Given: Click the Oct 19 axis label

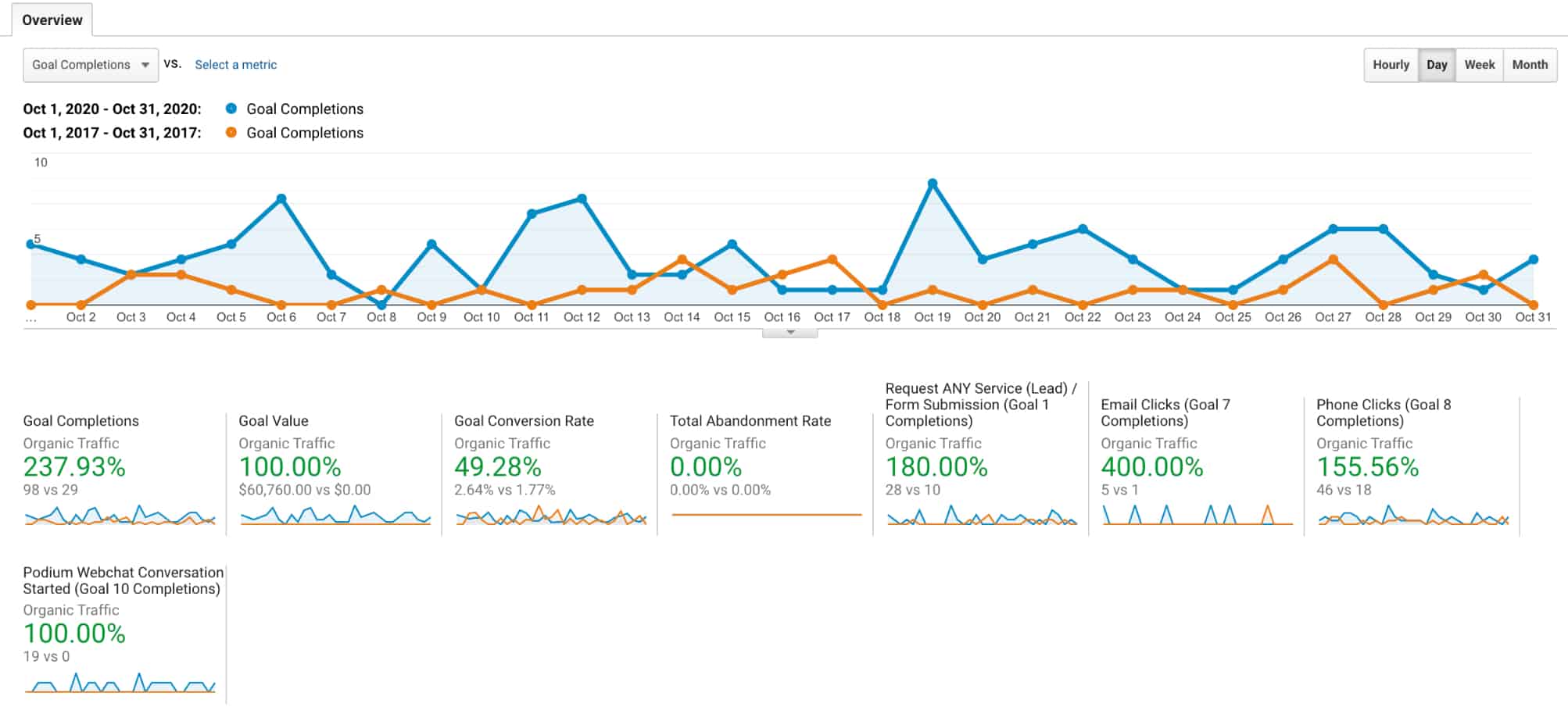Looking at the screenshot, I should [933, 316].
